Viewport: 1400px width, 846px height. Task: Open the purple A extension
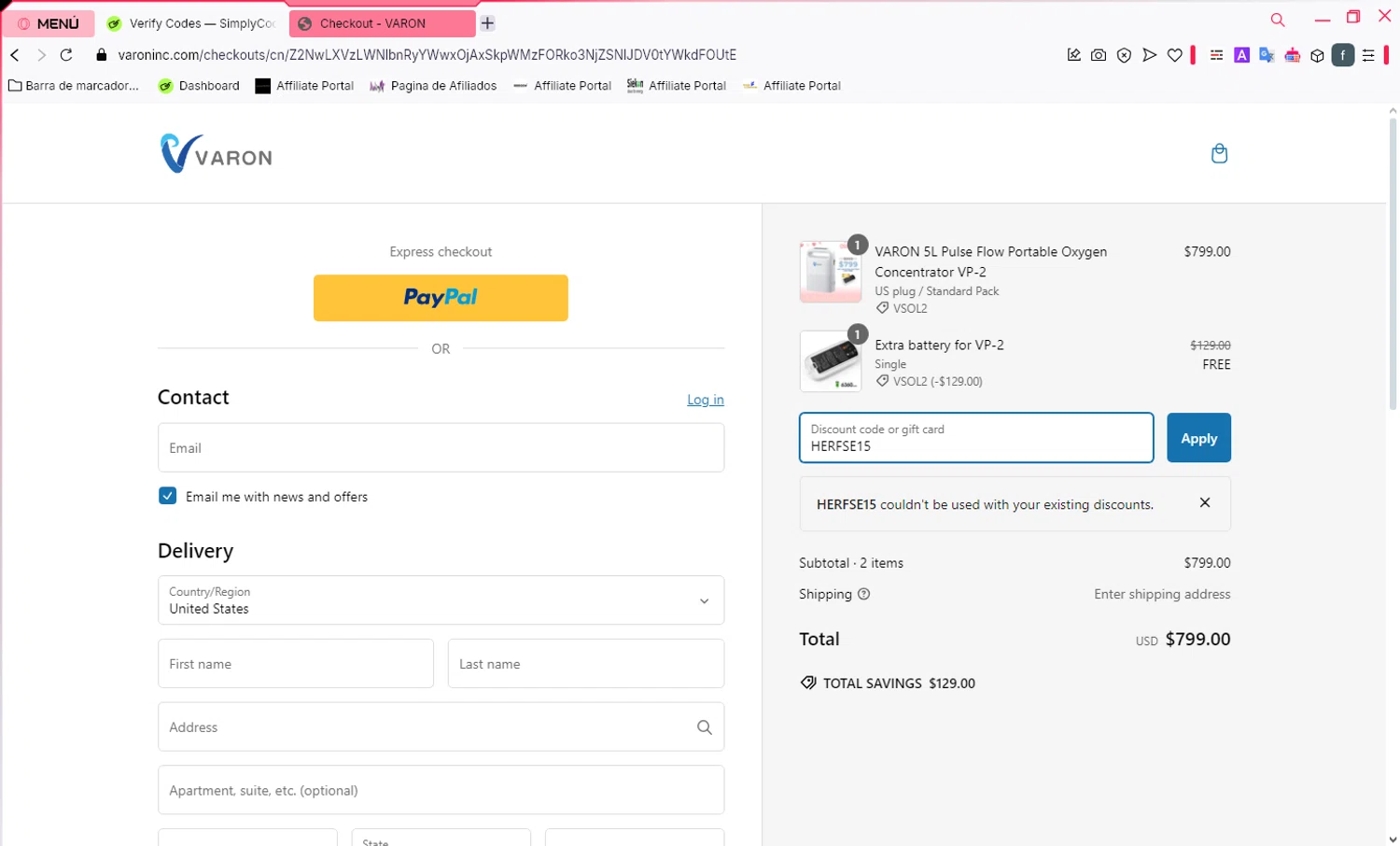pos(1241,55)
